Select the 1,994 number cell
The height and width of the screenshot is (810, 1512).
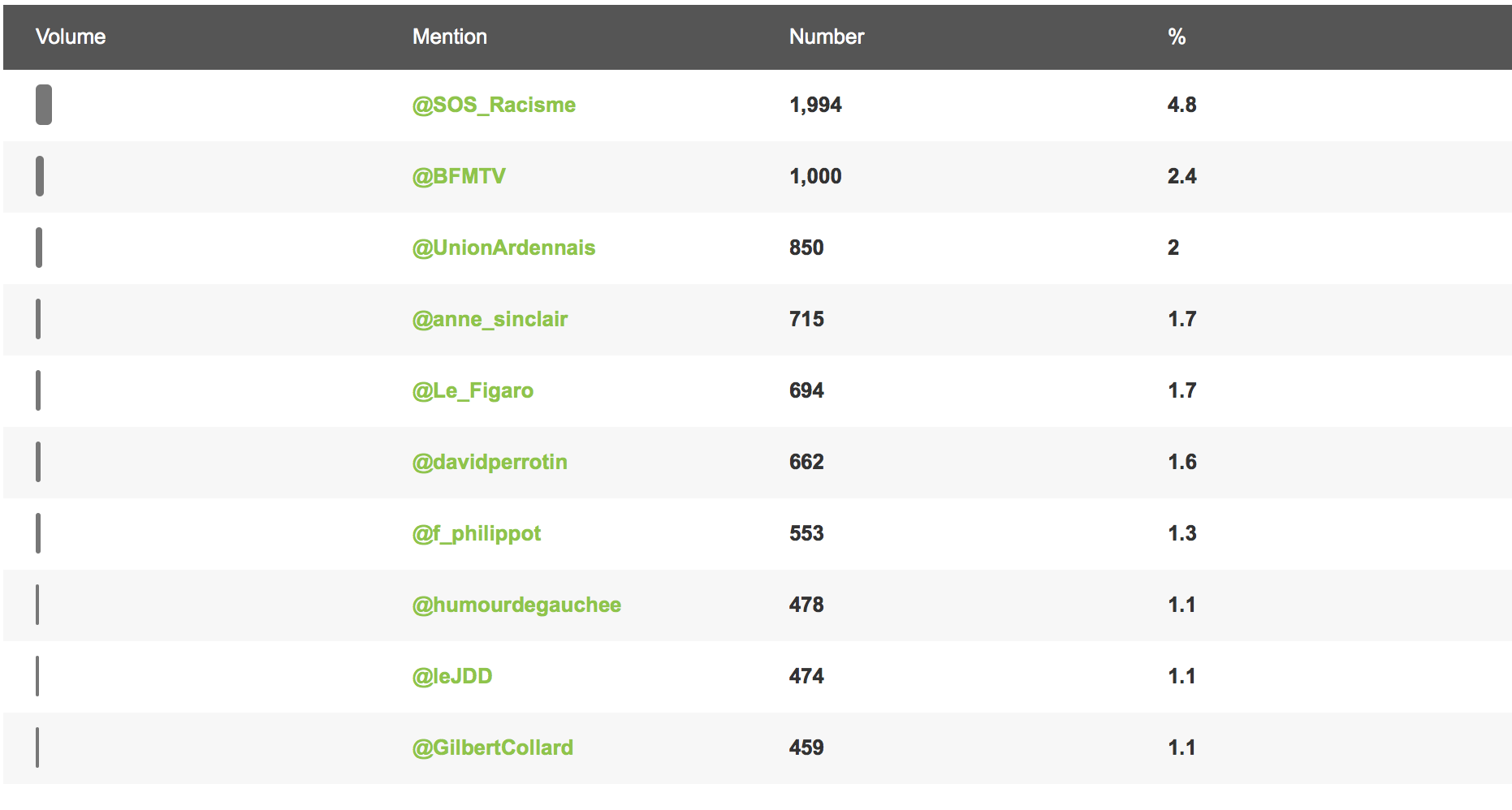point(815,106)
